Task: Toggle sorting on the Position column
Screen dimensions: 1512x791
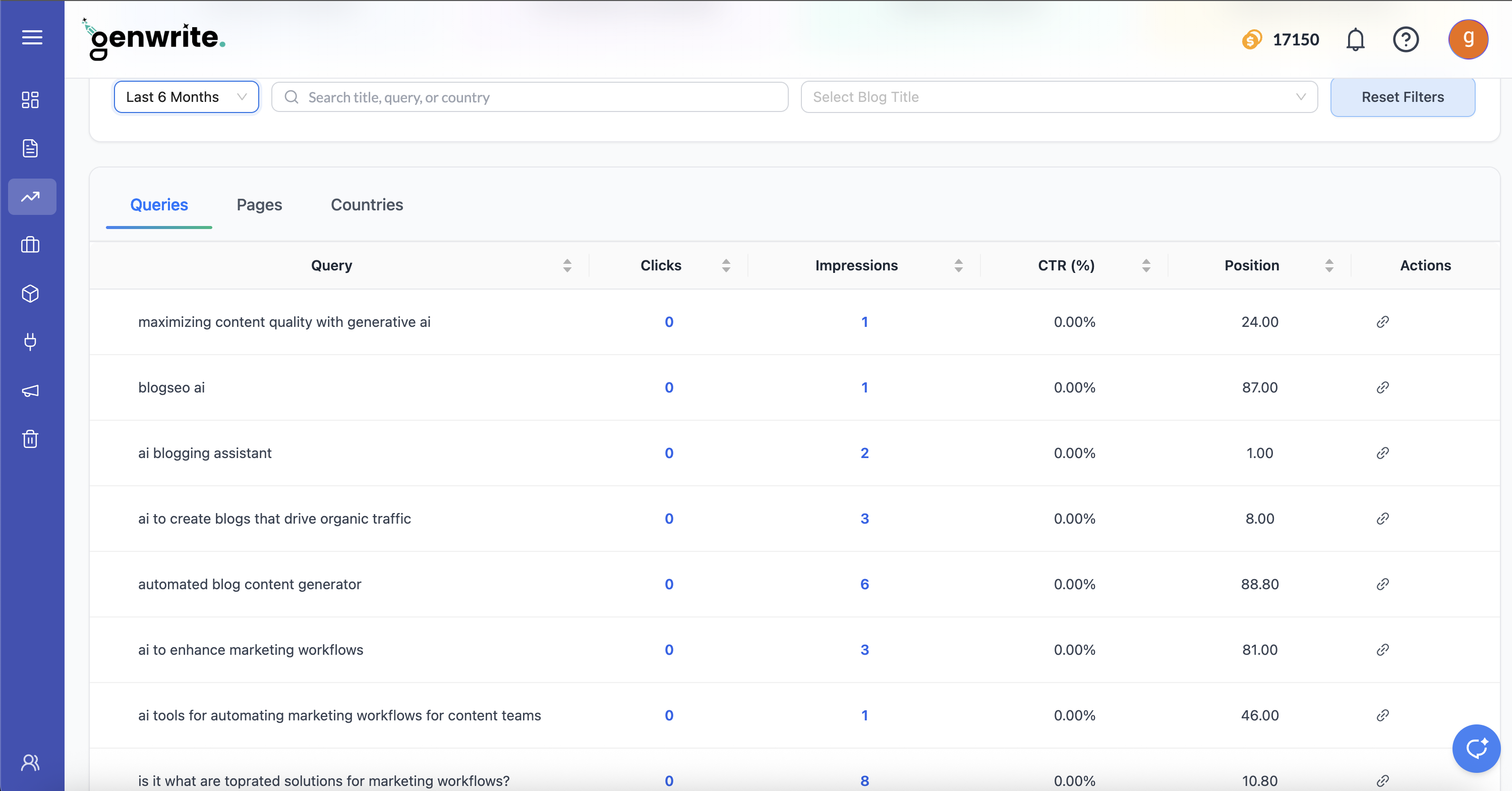Action: [1329, 265]
